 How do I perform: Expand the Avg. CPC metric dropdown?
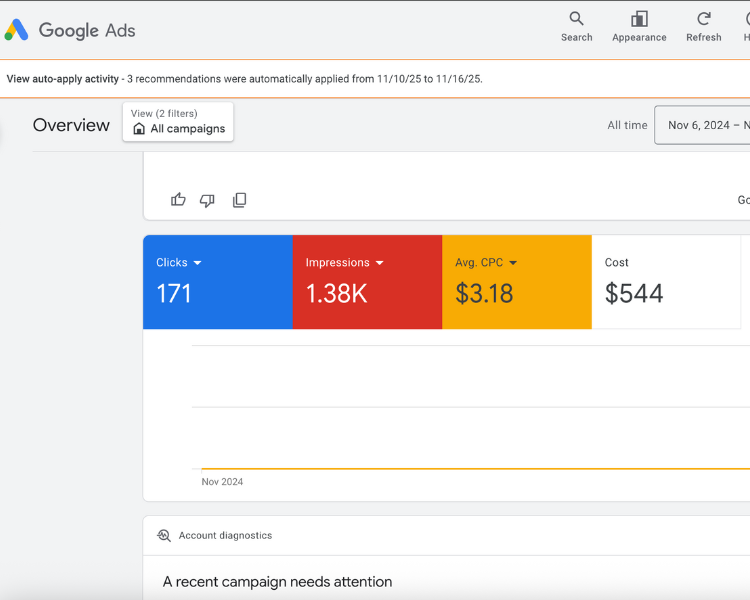(513, 263)
